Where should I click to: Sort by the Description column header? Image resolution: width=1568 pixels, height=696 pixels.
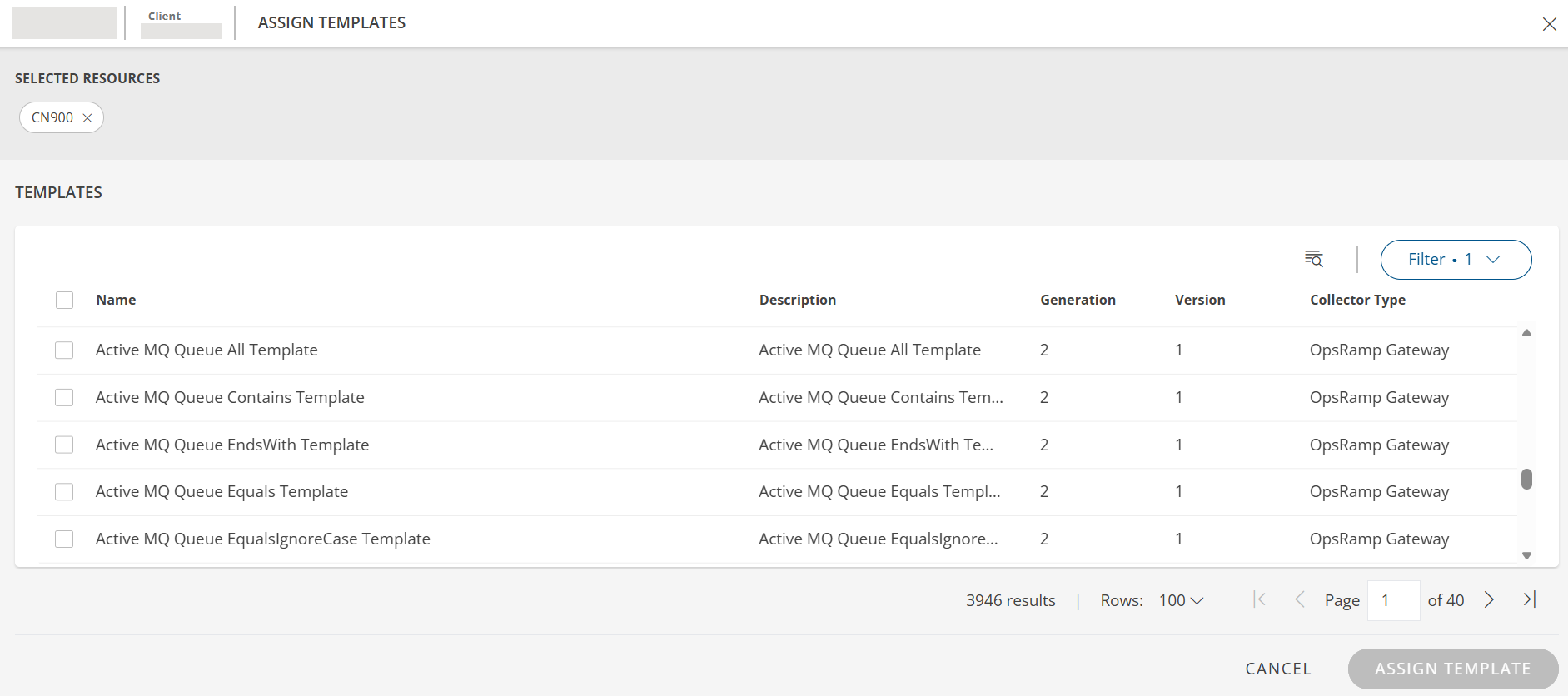[x=798, y=300]
